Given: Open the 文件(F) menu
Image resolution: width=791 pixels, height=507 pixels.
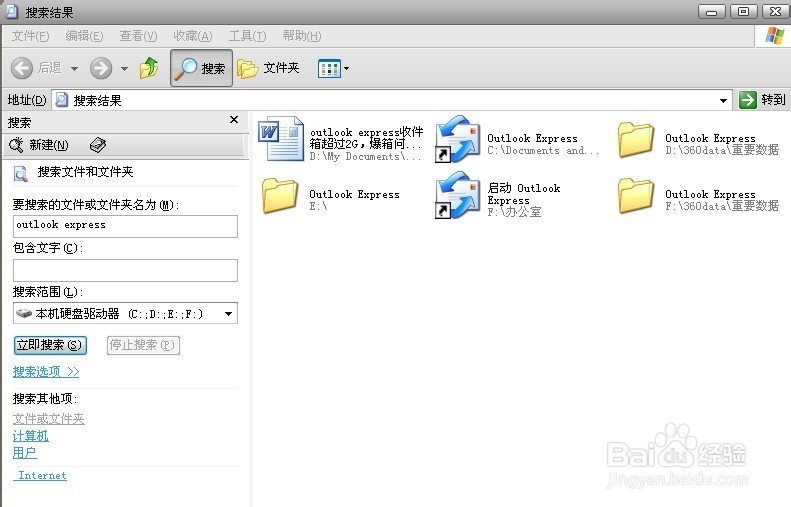Looking at the screenshot, I should [x=30, y=36].
